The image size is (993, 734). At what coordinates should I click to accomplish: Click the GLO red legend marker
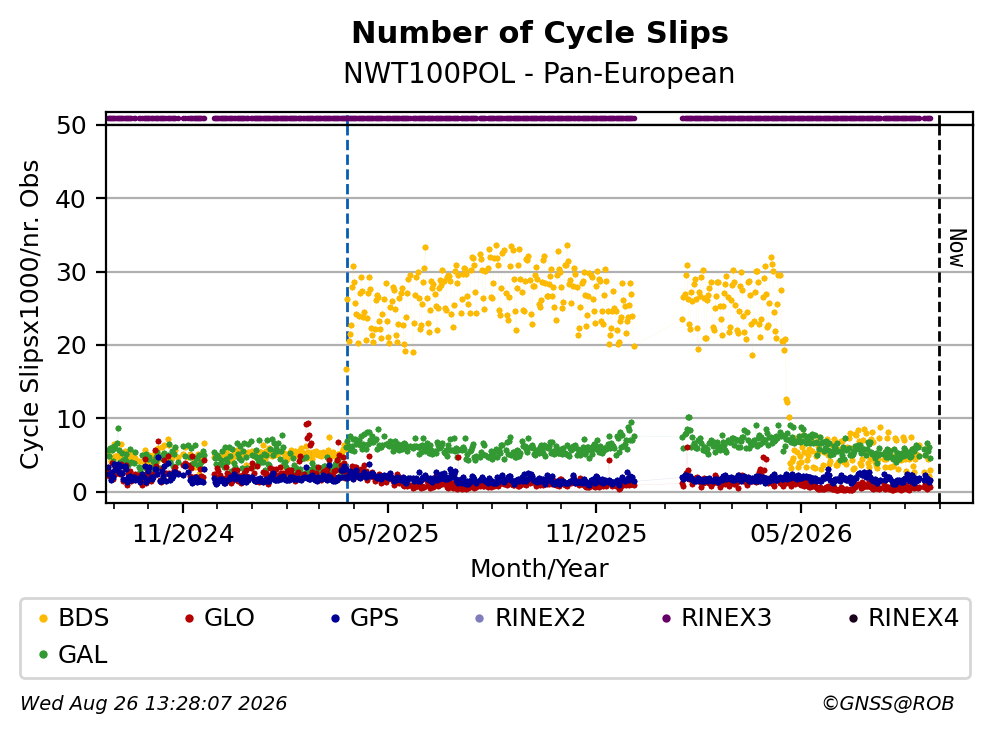[x=189, y=618]
